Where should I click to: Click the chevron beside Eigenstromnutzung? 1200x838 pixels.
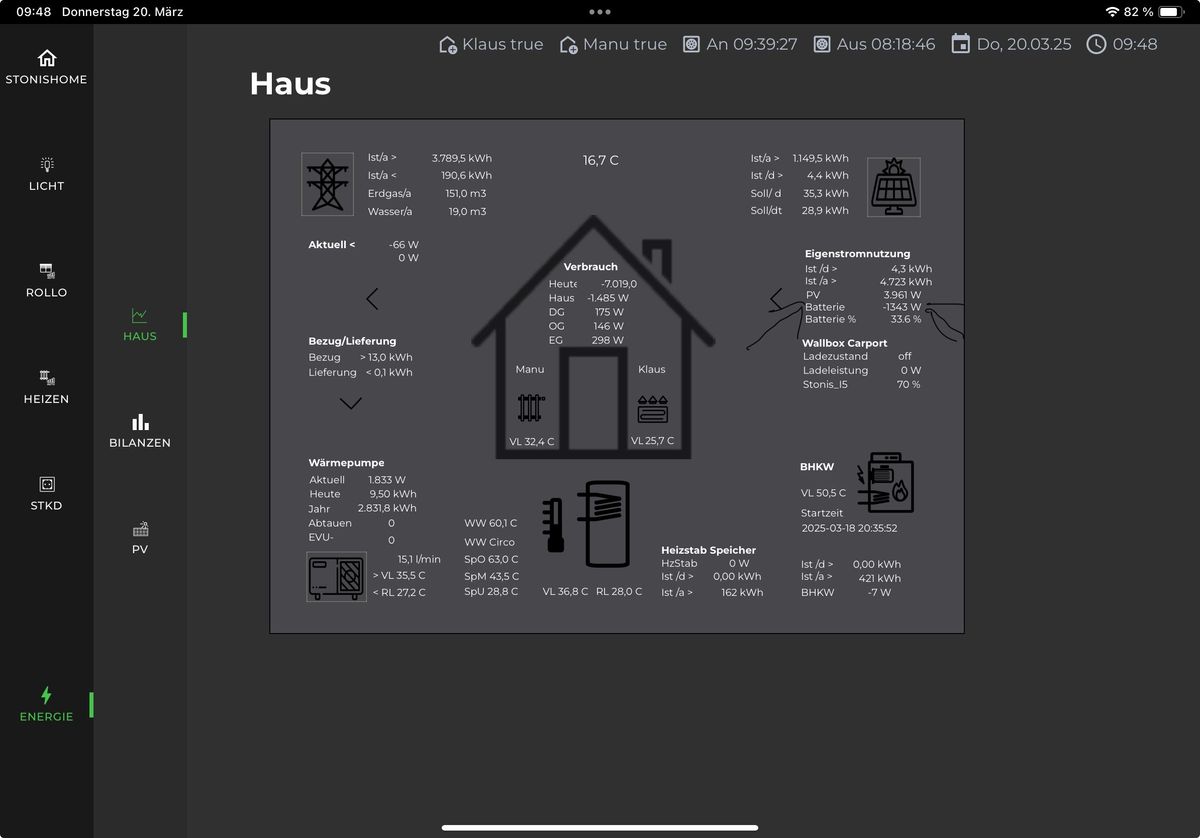pos(776,298)
